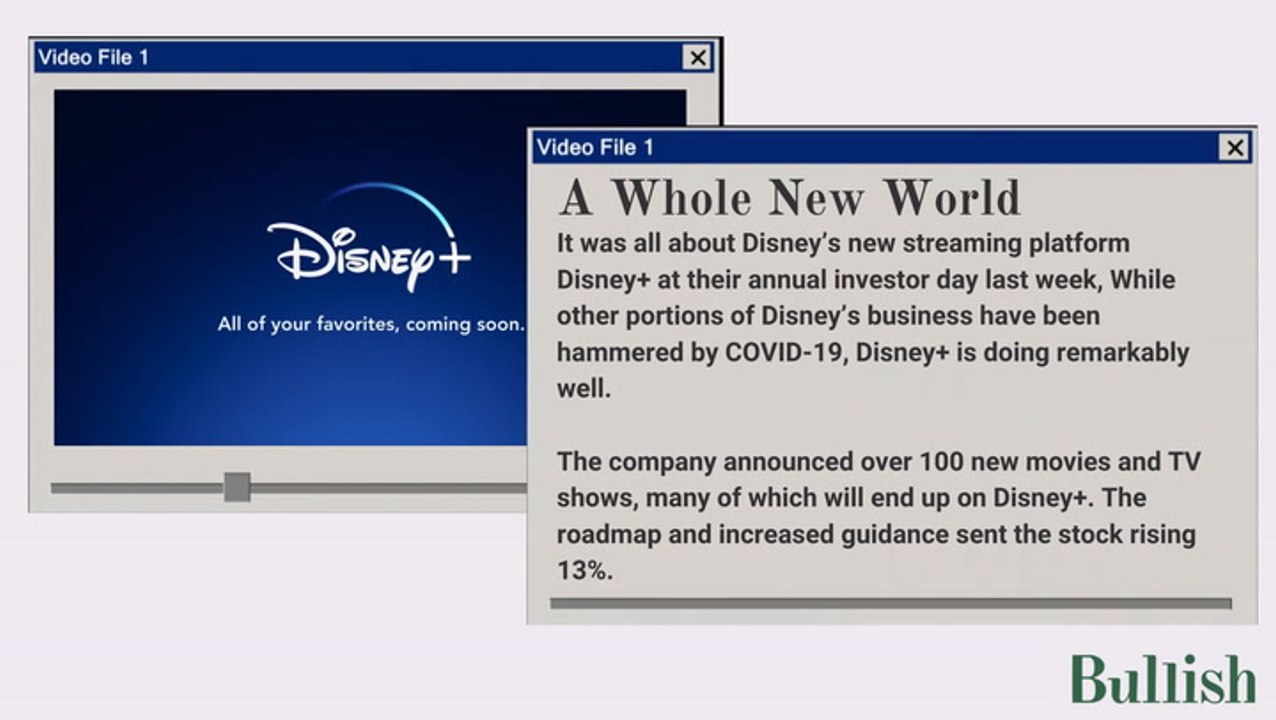
Task: Close the front Video File 1 text window
Action: coord(1235,148)
